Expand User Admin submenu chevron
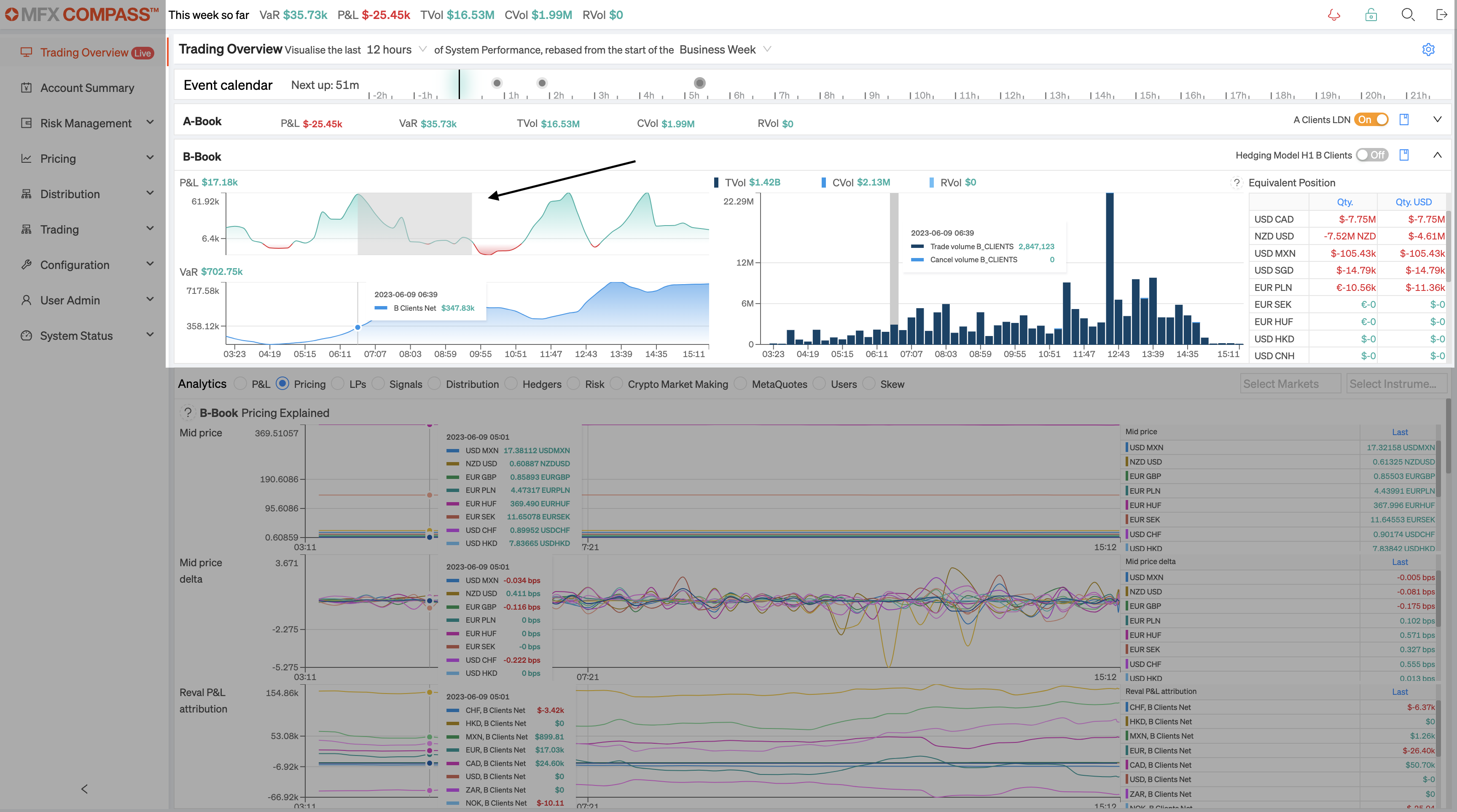The height and width of the screenshot is (812, 1457). pyautogui.click(x=150, y=299)
